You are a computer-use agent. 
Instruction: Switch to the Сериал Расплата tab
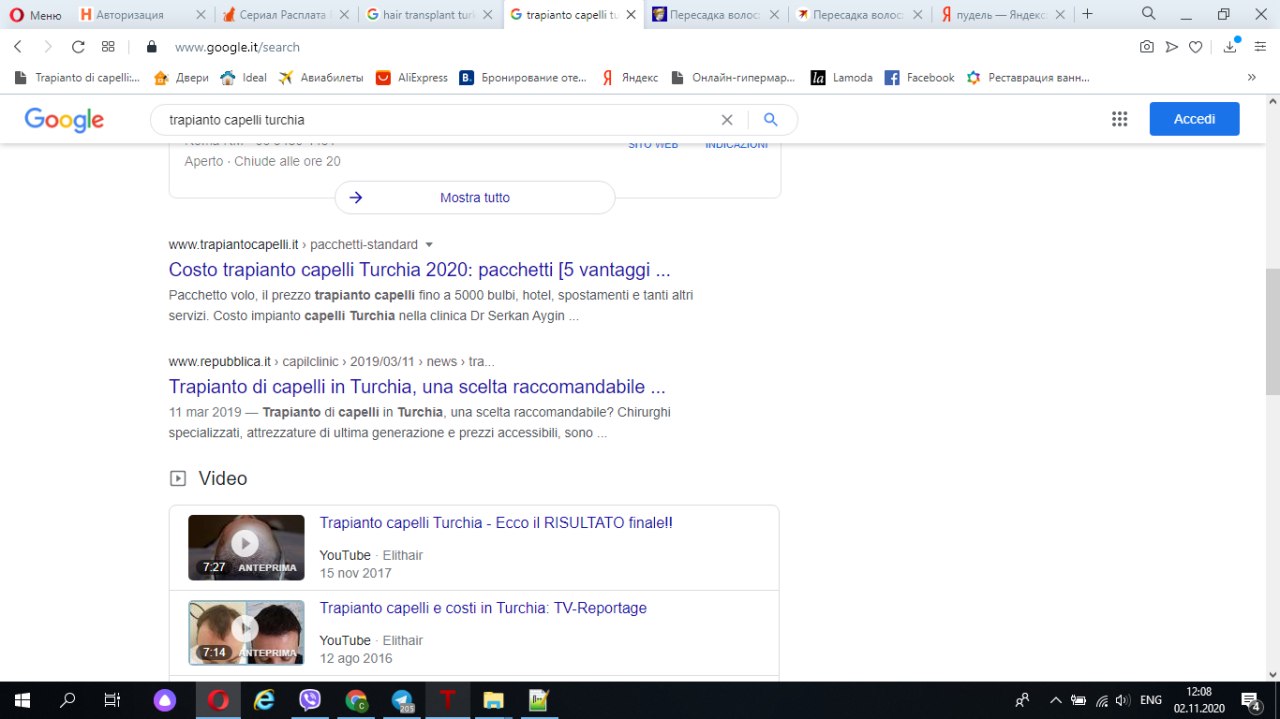coord(286,15)
